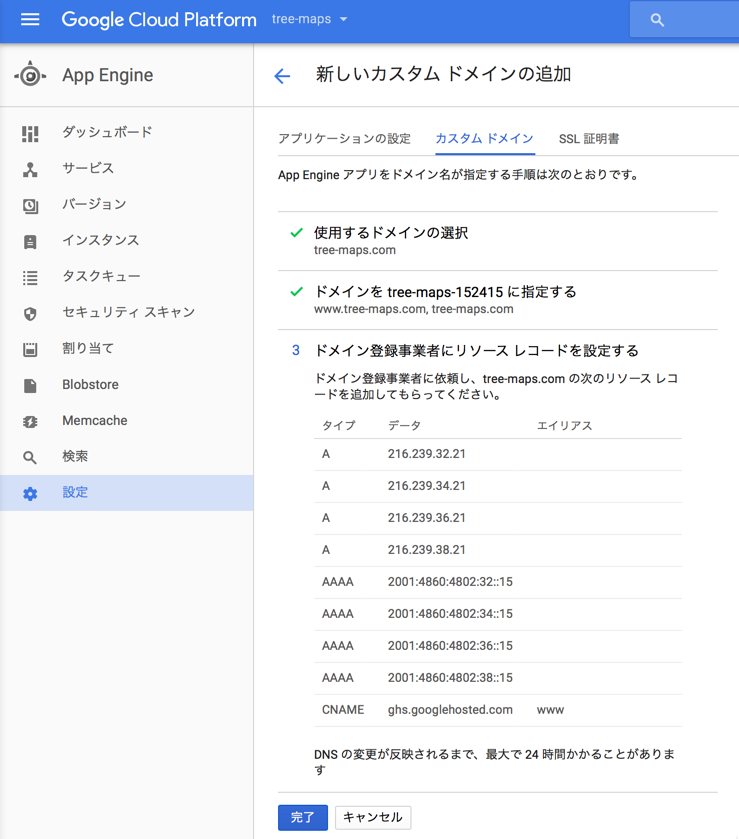Click the データ column header
This screenshot has height=839, width=739.
(405, 425)
